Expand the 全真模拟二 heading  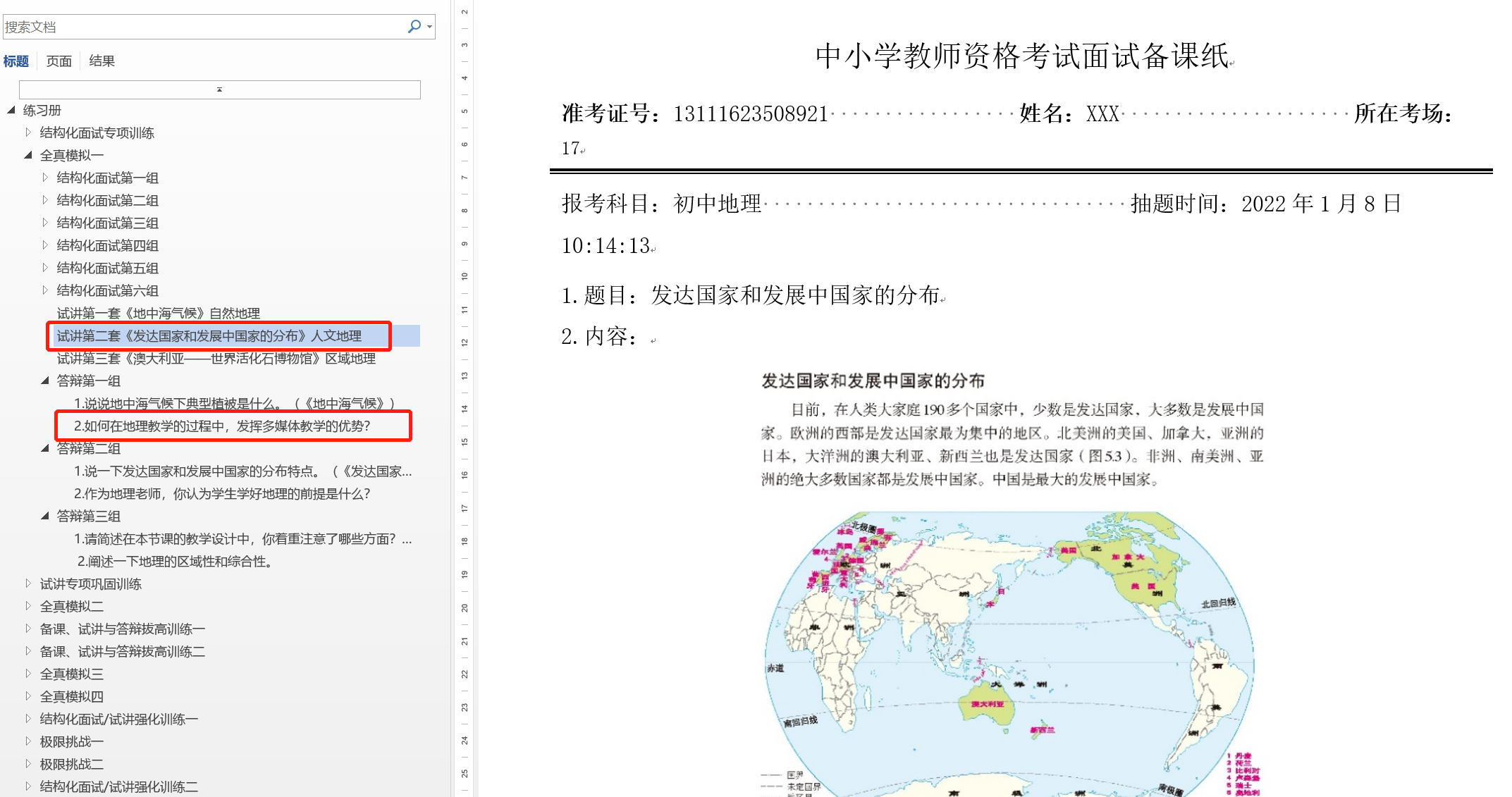click(28, 606)
